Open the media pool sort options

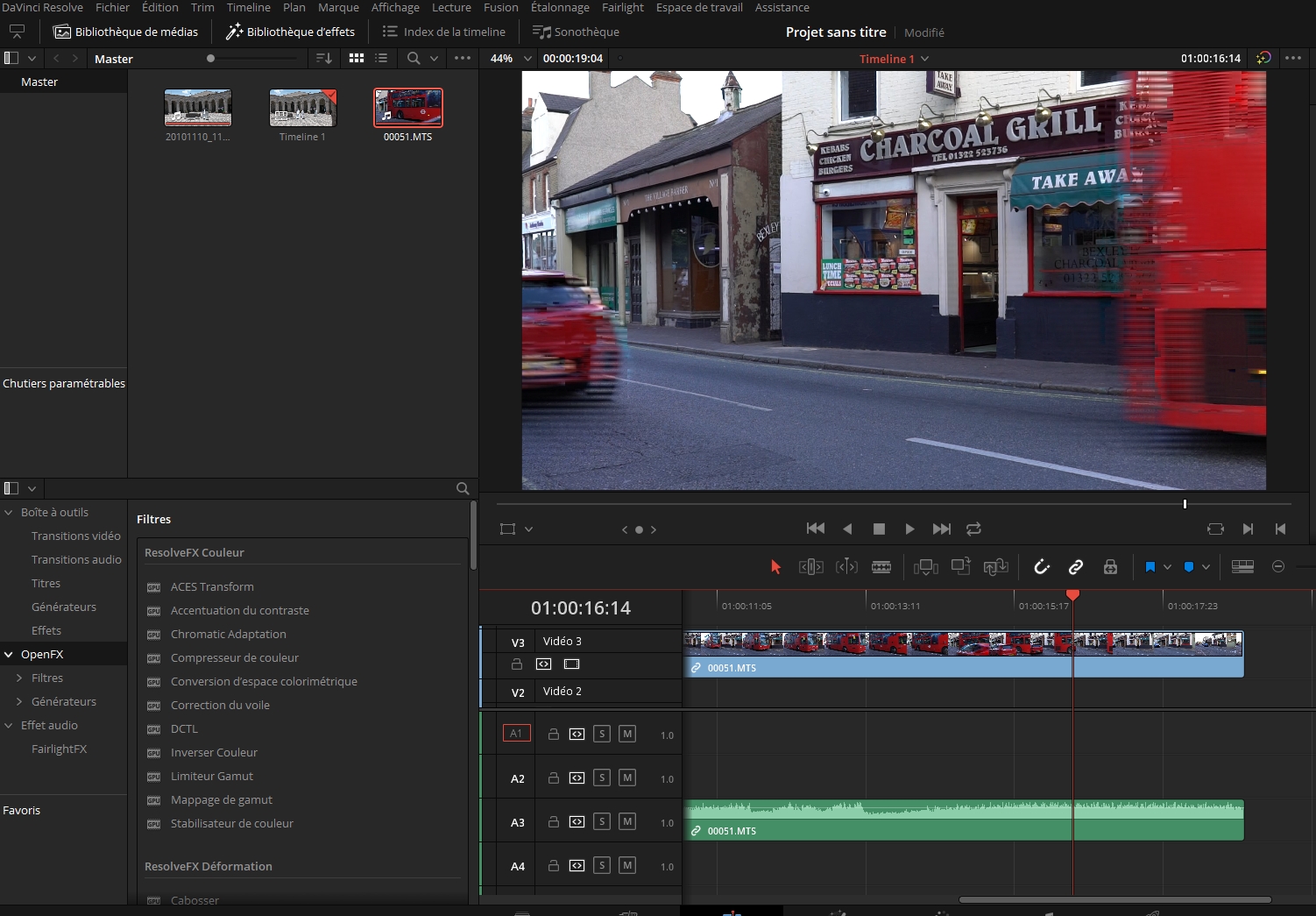pos(324,59)
